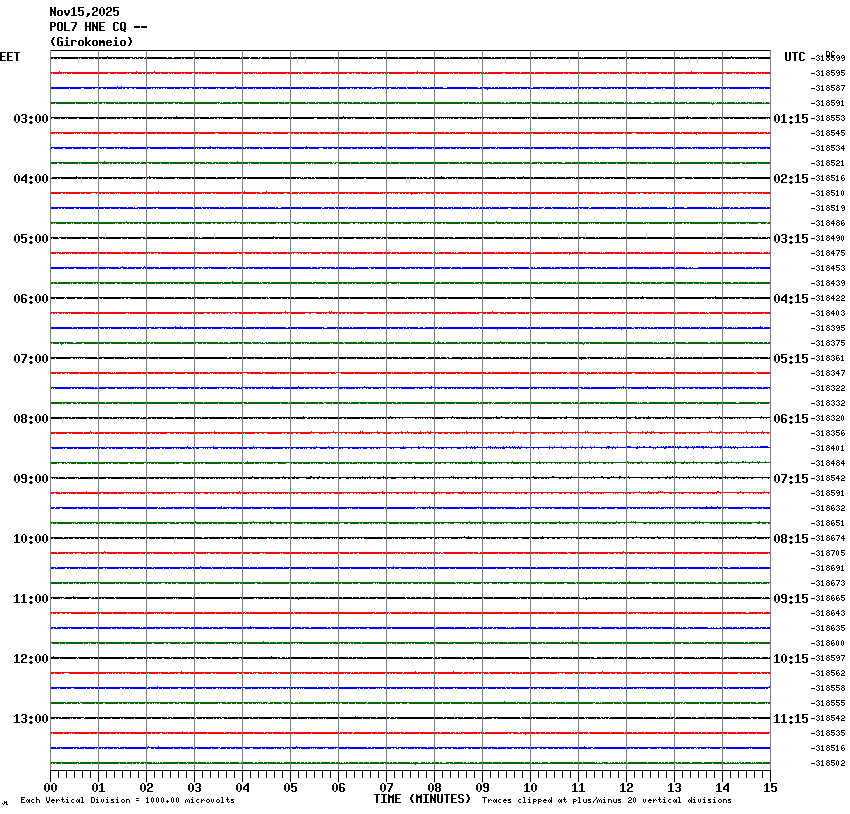This screenshot has width=850, height=814.
Task: Click the UTC timezone header label
Action: [794, 57]
